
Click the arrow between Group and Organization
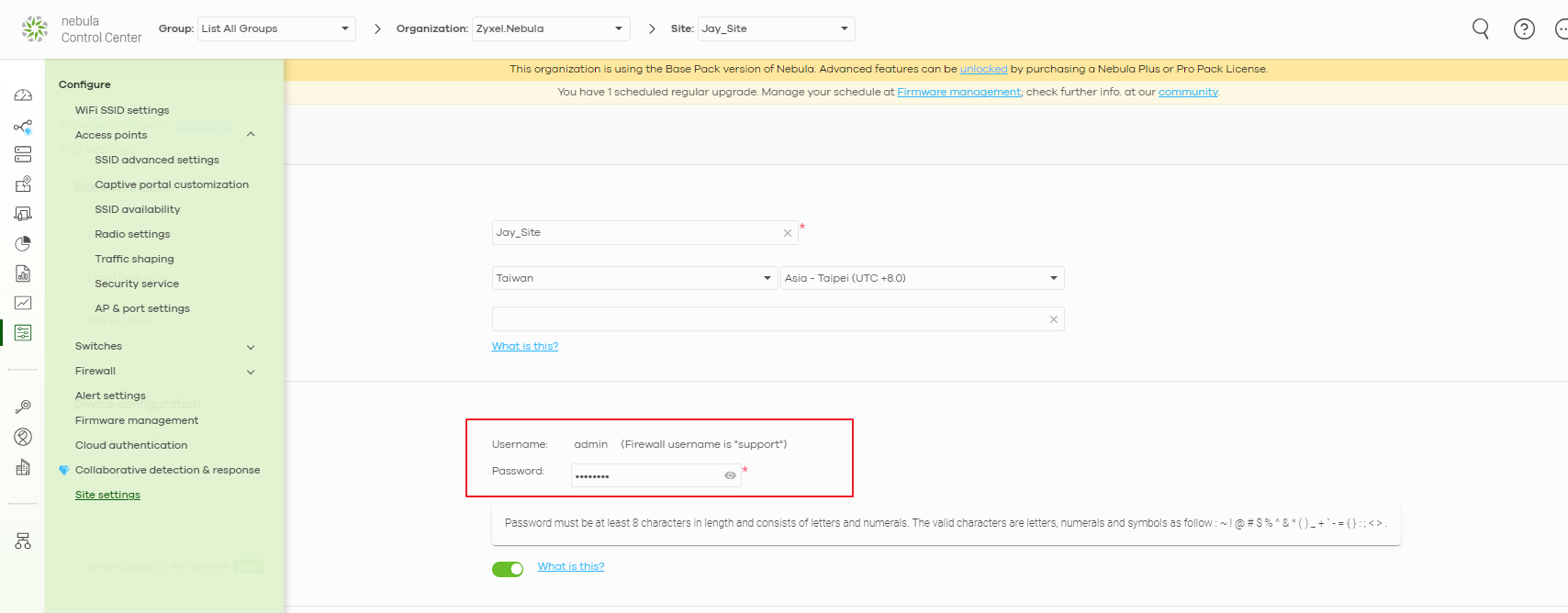tap(377, 29)
